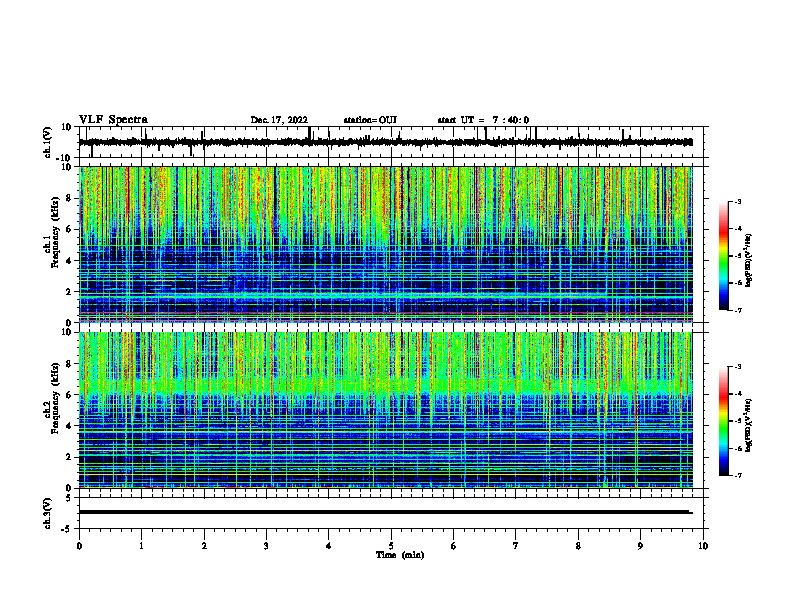This screenshot has width=792, height=612.
Task: Click the "-3" label on ch.2 colorbar
Action: coord(737,367)
